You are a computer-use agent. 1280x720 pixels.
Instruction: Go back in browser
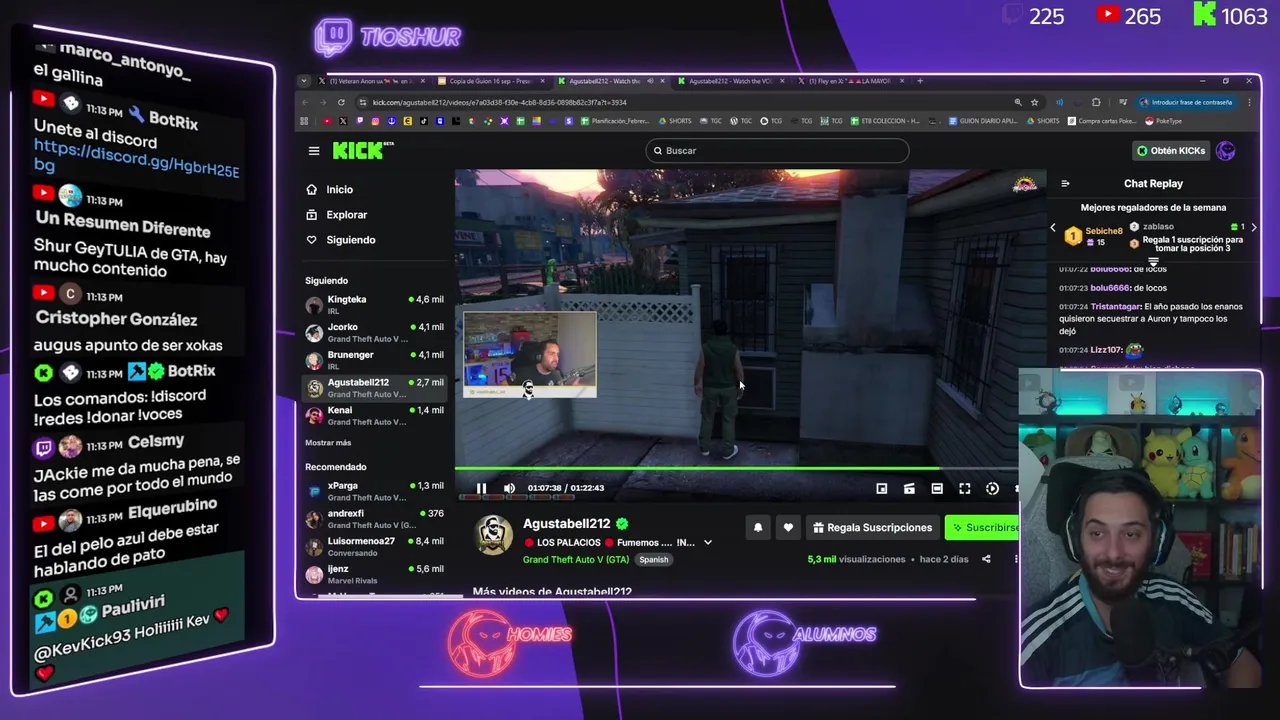tap(306, 102)
